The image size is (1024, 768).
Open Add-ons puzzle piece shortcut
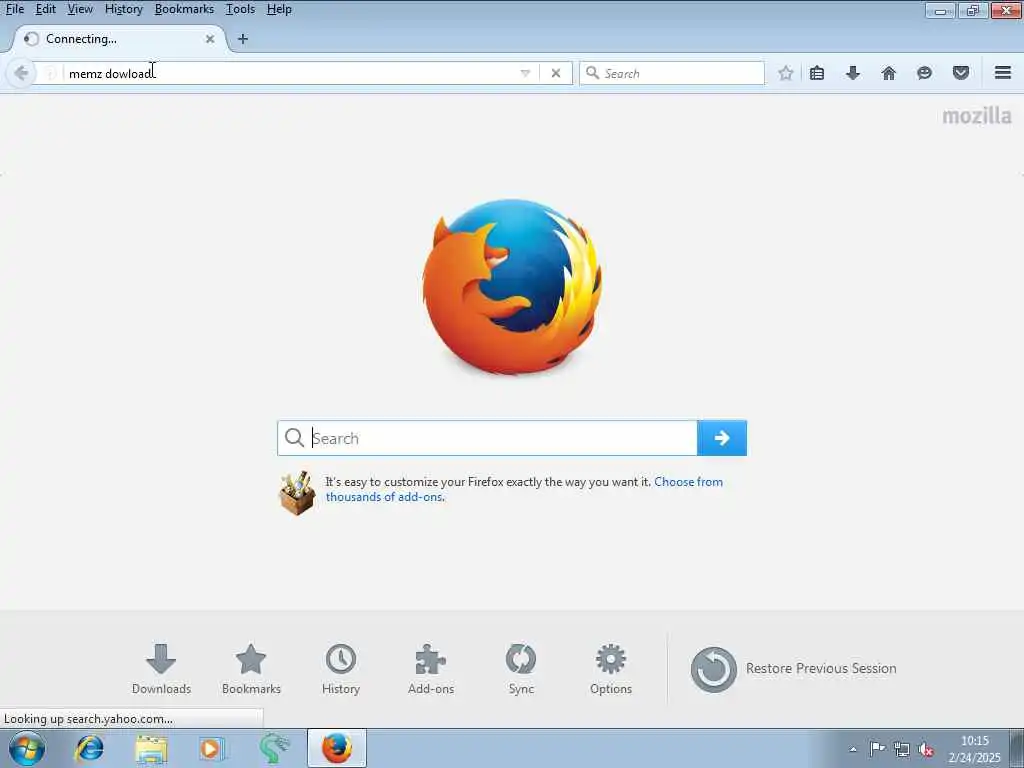[431, 669]
